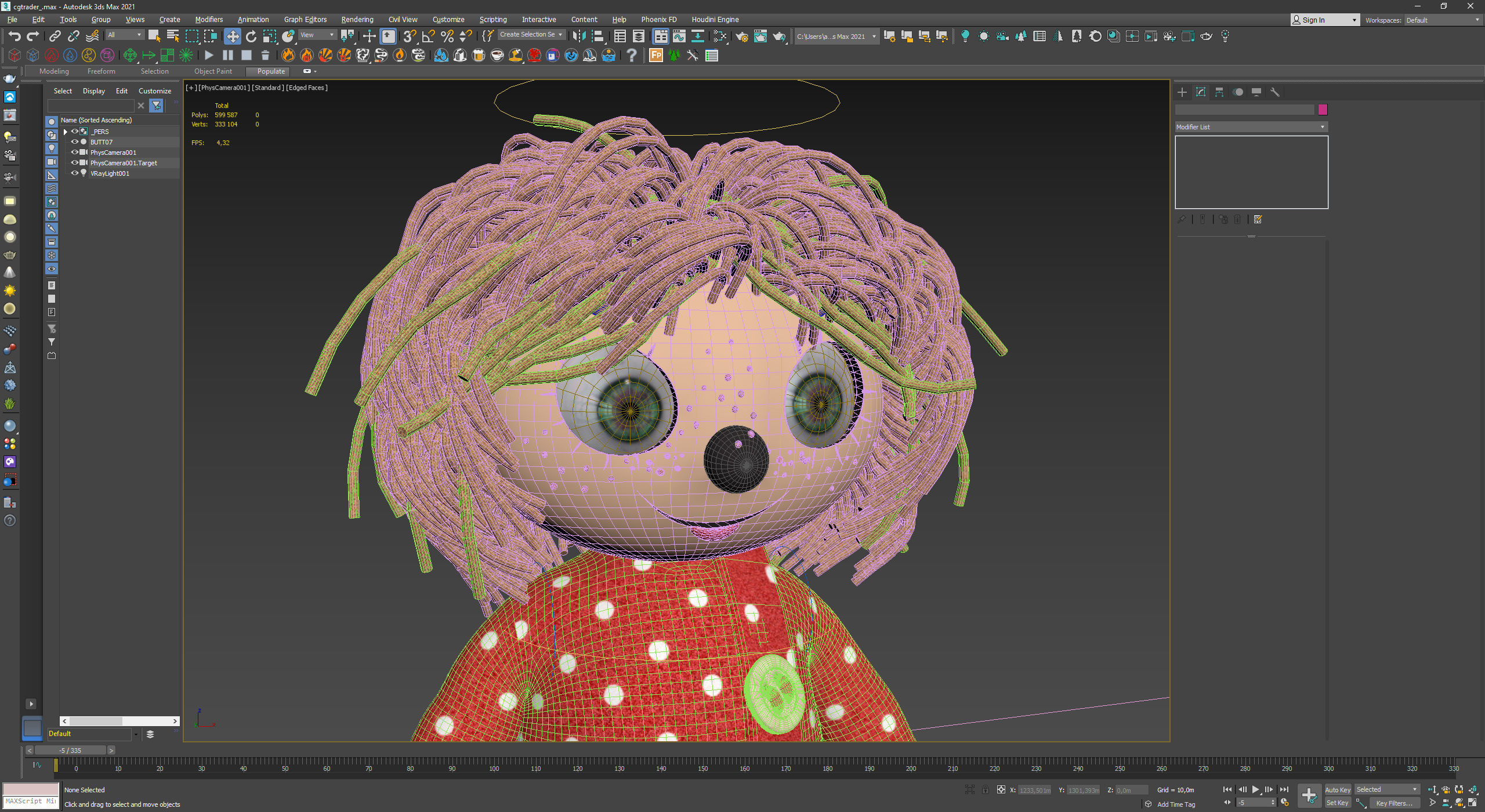Activate Select and Move tool

point(232,37)
